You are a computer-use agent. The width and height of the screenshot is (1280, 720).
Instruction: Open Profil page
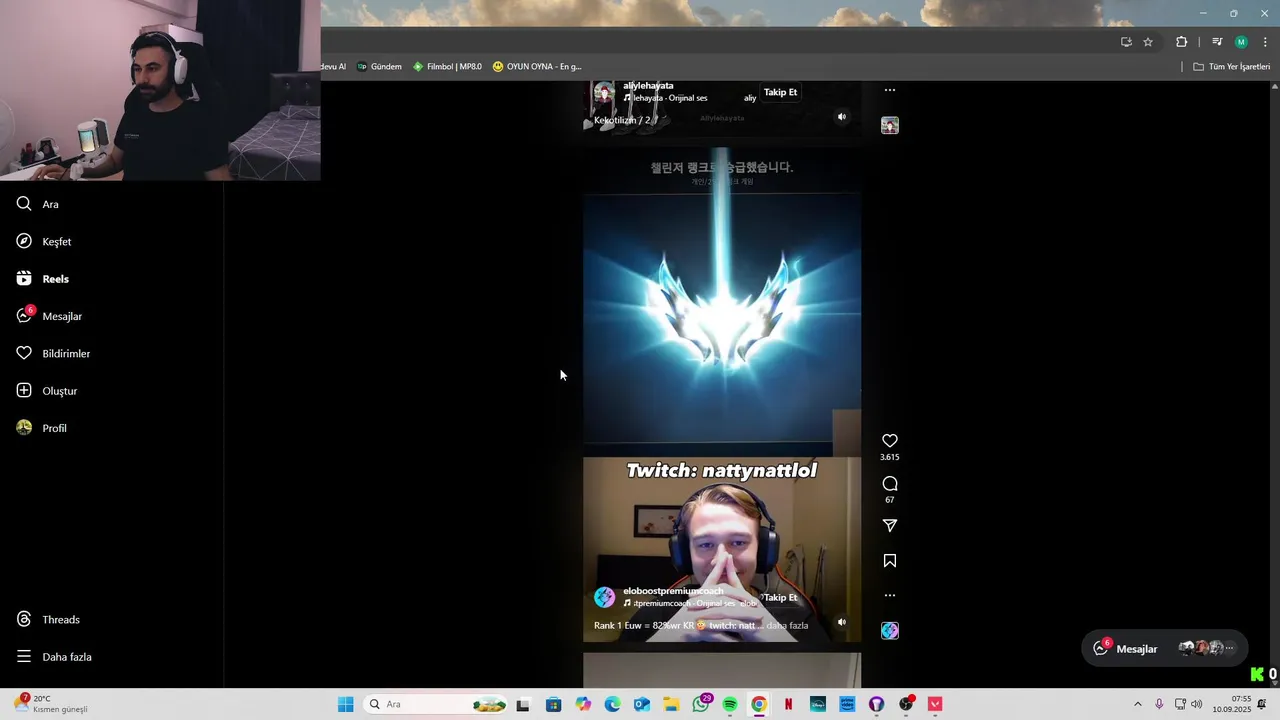(x=42, y=428)
